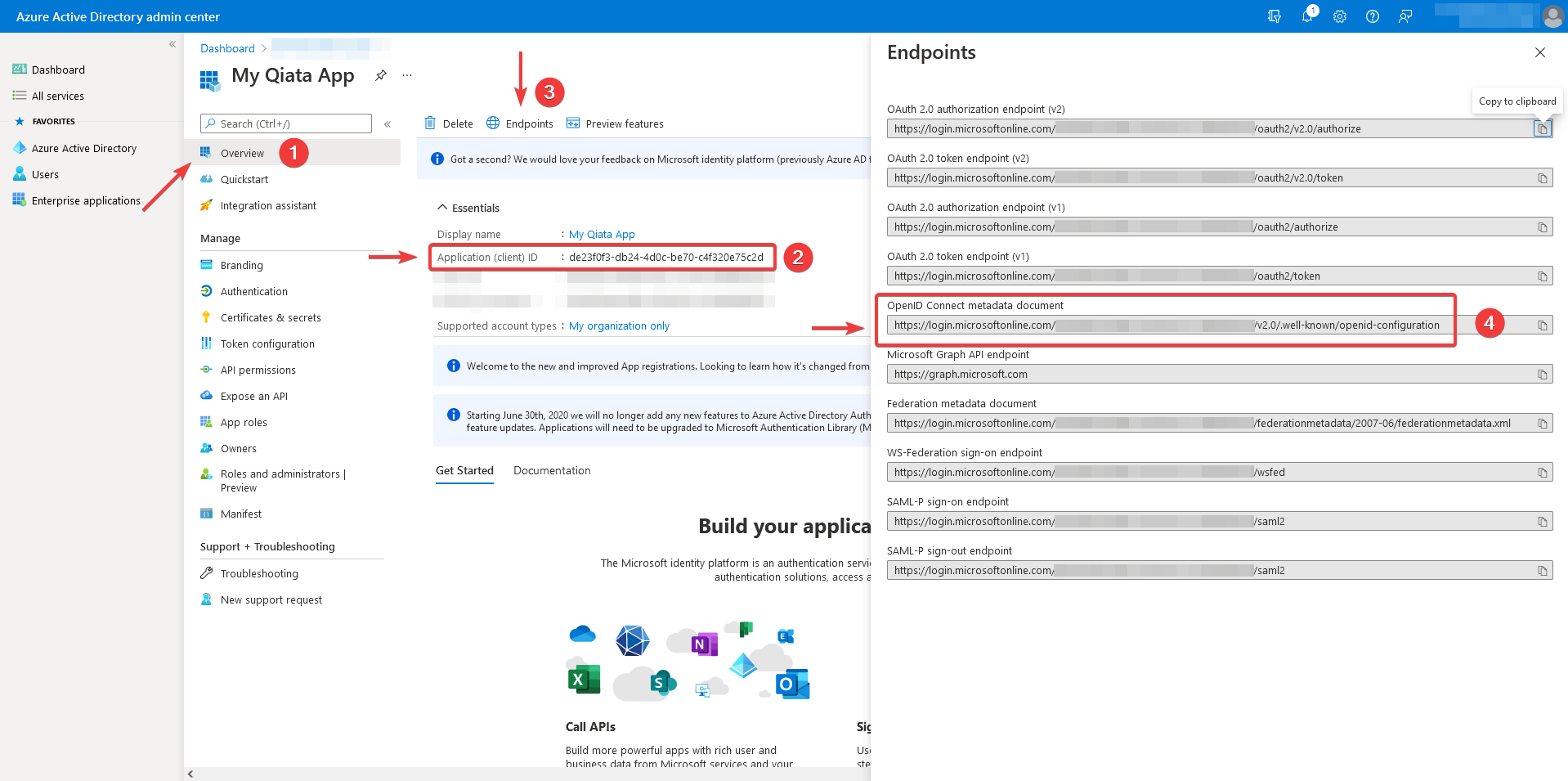This screenshot has height=781, width=1568.
Task: Copy the Microsoft Graph API endpoint to clipboard
Action: [x=1543, y=374]
